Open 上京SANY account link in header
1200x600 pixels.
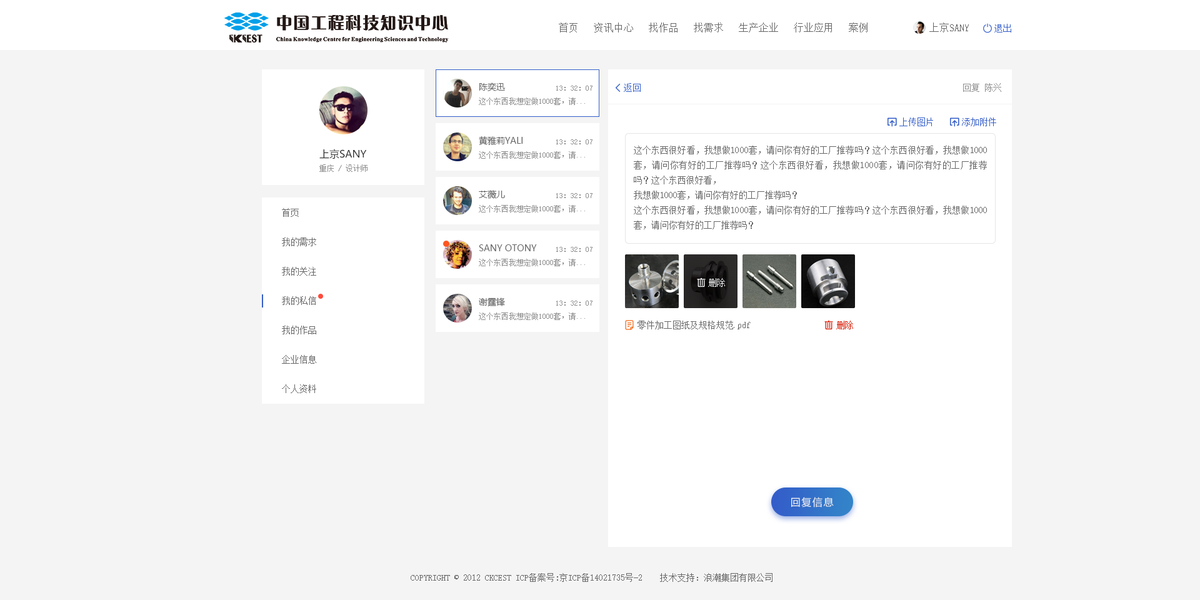pos(949,28)
